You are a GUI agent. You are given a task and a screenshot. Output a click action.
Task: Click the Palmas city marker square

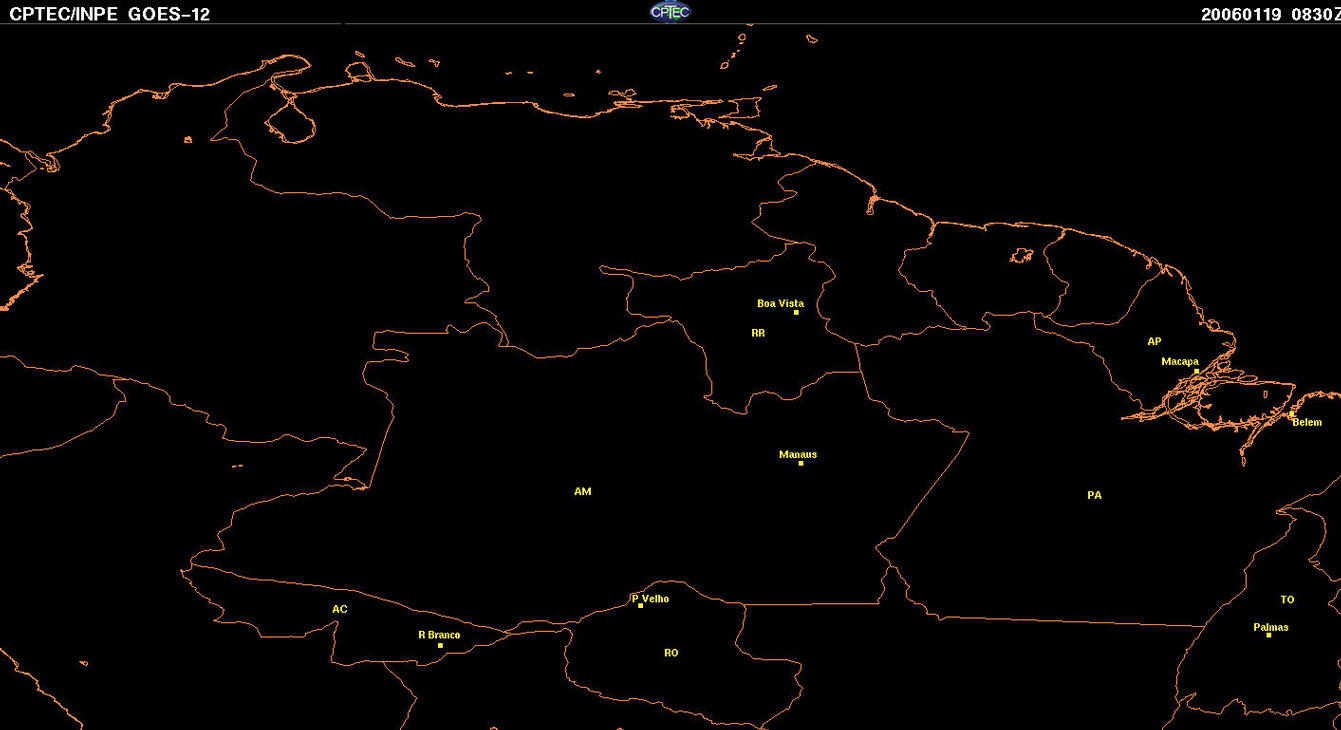coord(1269,635)
